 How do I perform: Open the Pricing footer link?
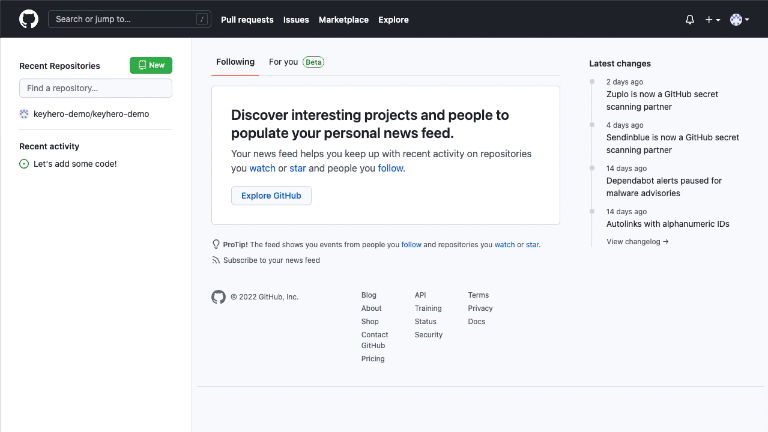pyautogui.click(x=373, y=359)
